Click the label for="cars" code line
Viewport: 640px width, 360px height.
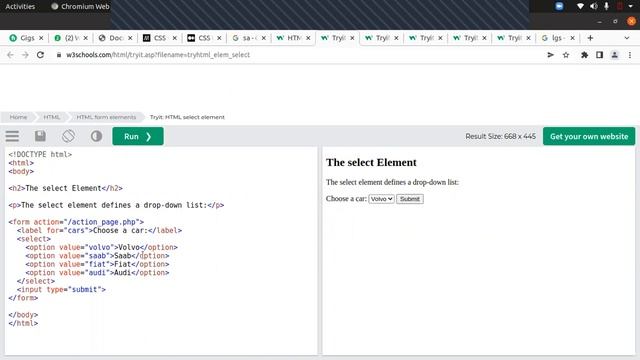(99, 231)
